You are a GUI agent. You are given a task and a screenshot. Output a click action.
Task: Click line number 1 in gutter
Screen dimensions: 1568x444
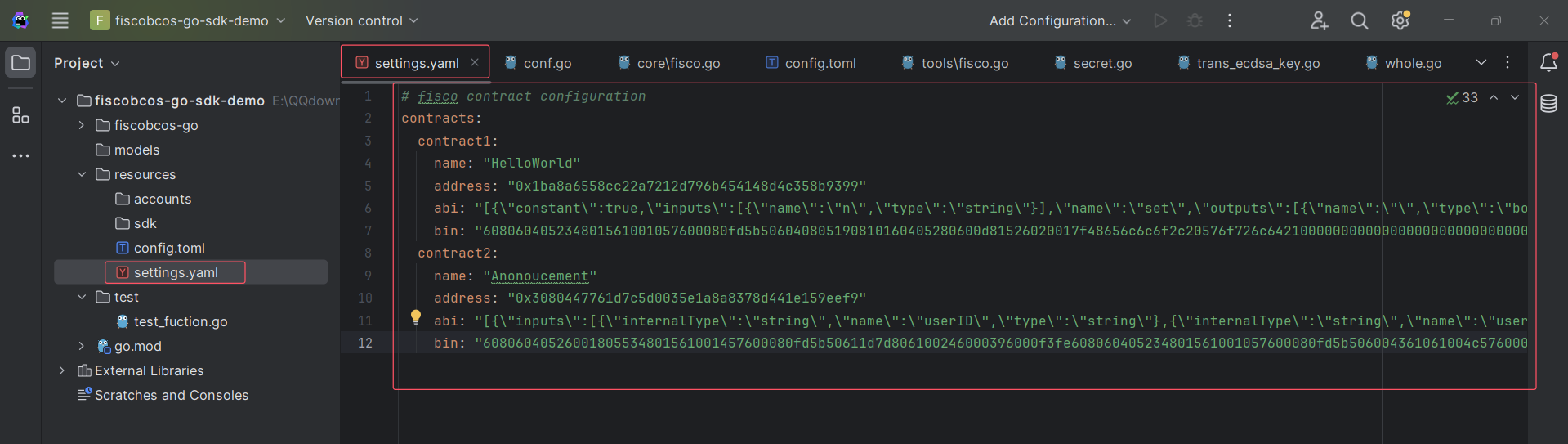pyautogui.click(x=368, y=96)
